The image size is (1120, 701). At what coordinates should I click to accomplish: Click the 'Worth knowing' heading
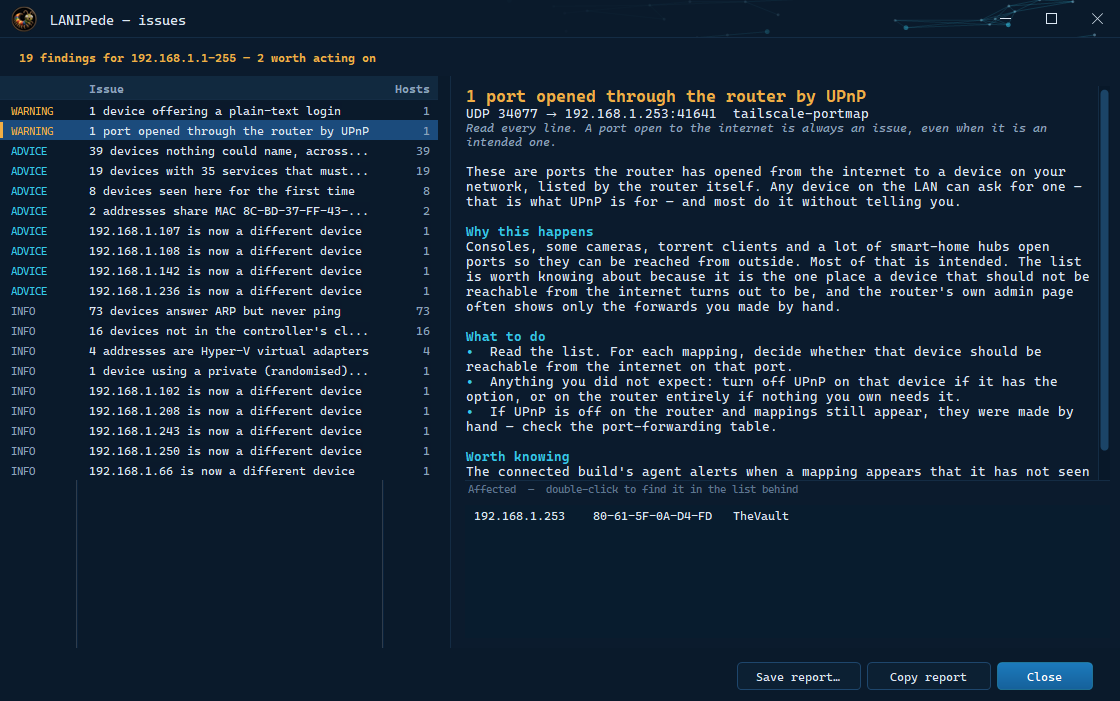[517, 457]
